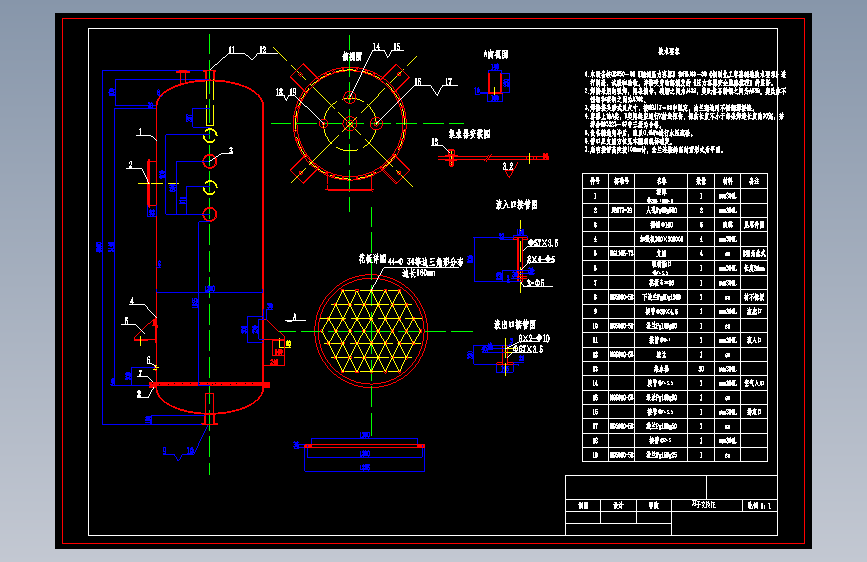Click the 空气入口 remark in row 14

coord(754,383)
